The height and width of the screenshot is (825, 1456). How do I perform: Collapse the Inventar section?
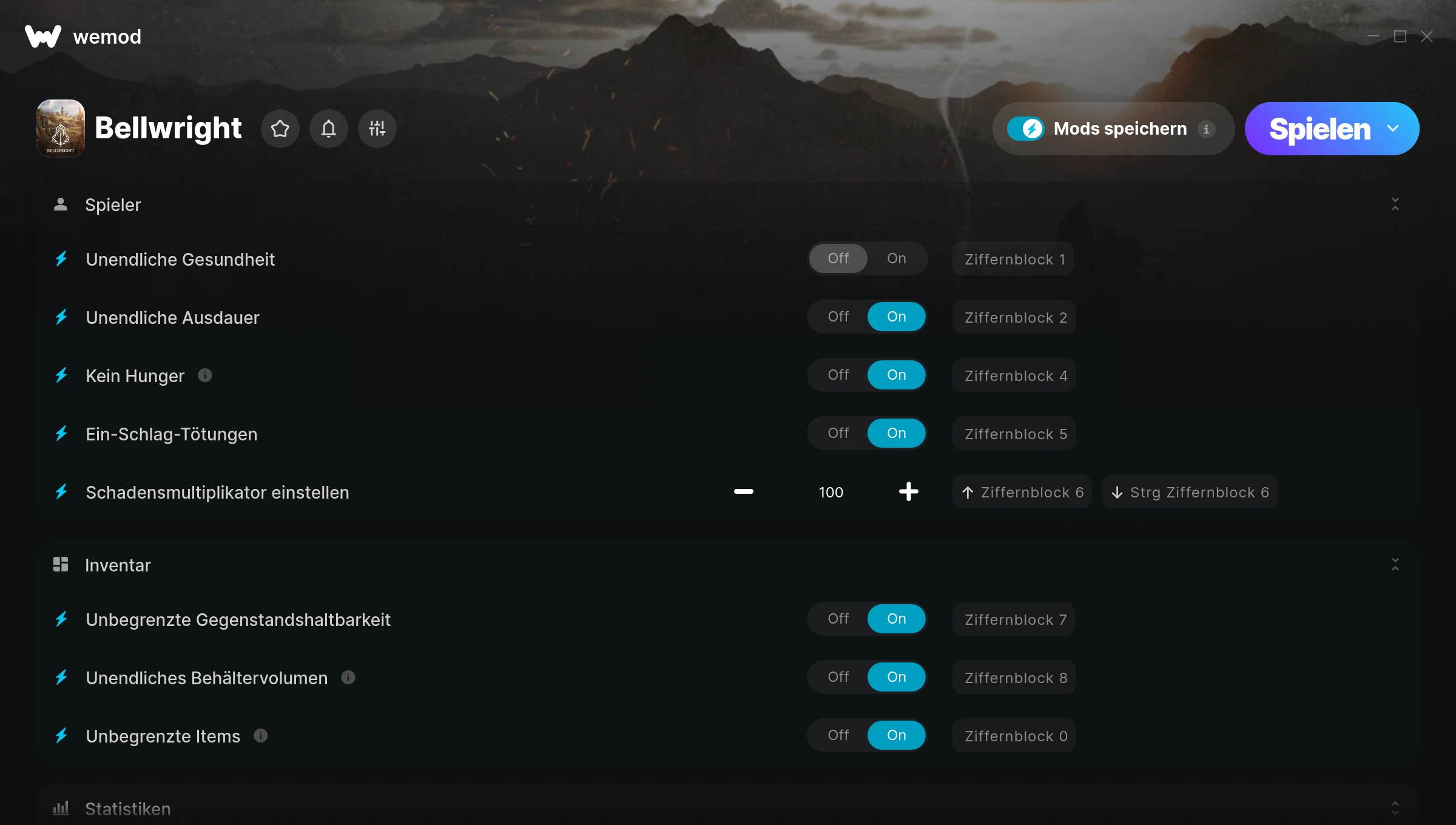1395,565
